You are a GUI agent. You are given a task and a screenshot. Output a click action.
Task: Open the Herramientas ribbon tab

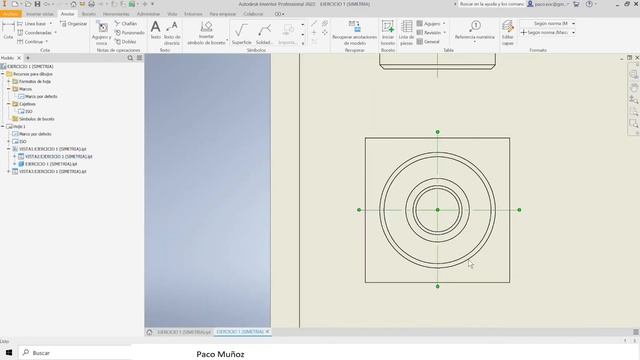[116, 14]
